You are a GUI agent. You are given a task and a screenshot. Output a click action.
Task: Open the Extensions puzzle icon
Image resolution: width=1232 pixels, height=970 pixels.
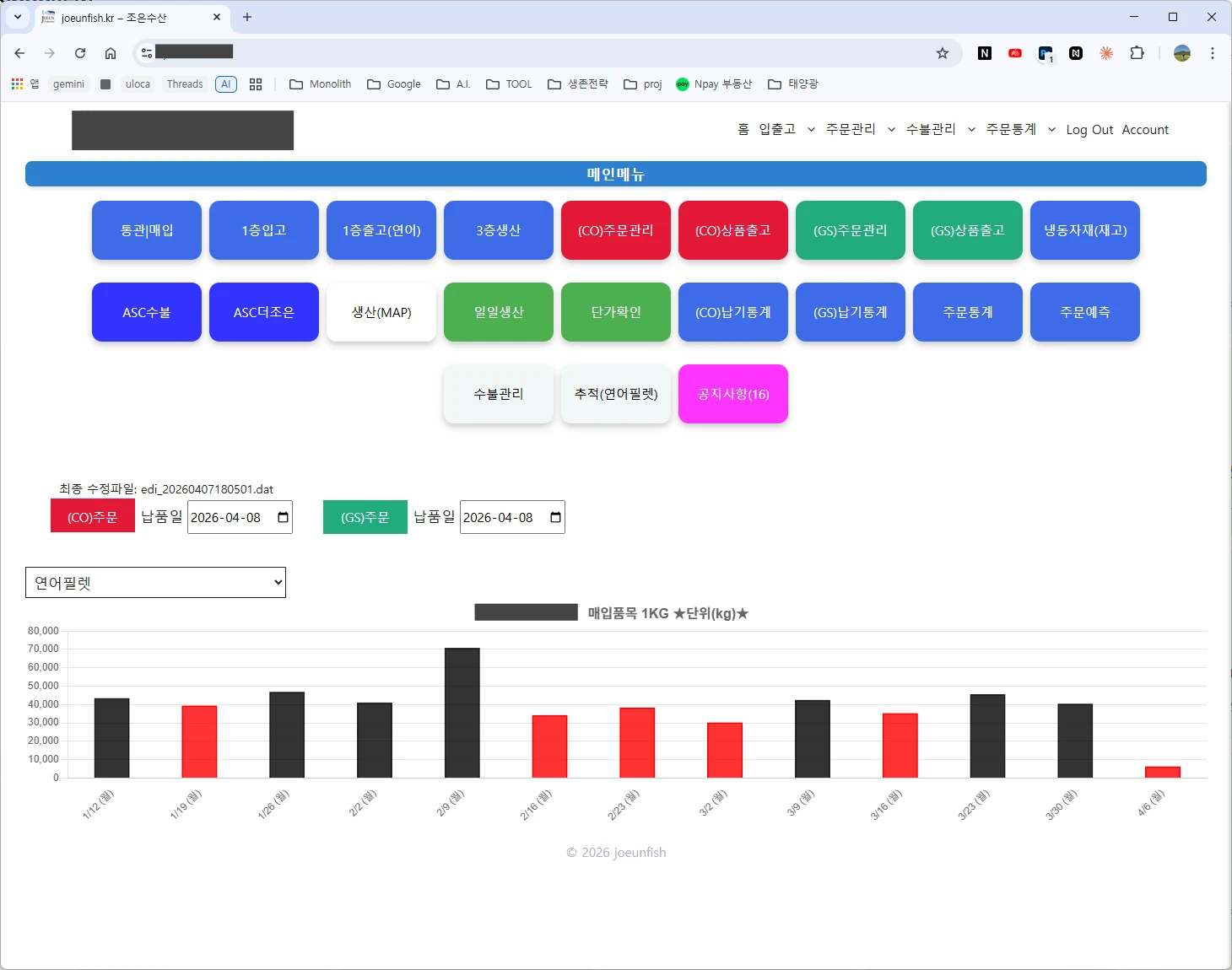click(1137, 53)
